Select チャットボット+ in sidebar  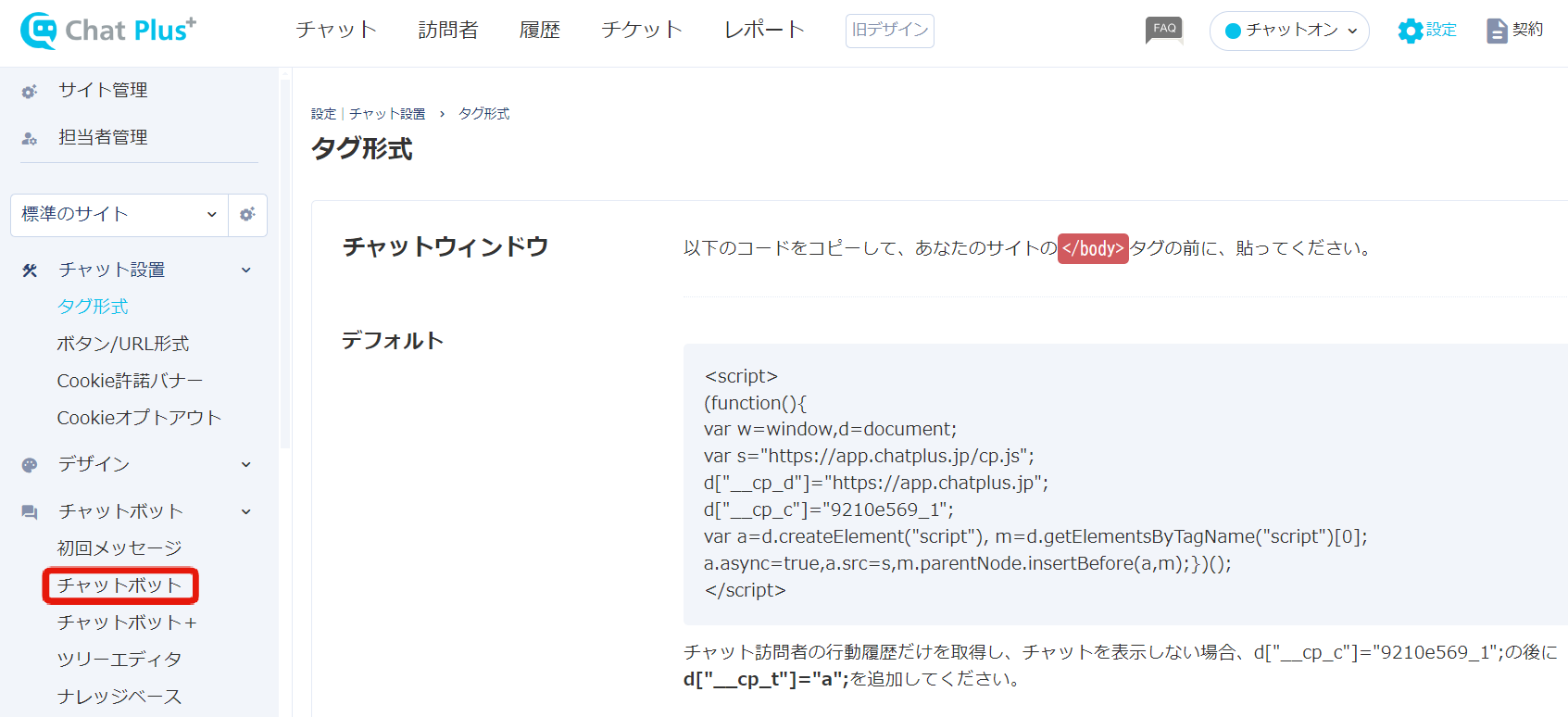[127, 623]
